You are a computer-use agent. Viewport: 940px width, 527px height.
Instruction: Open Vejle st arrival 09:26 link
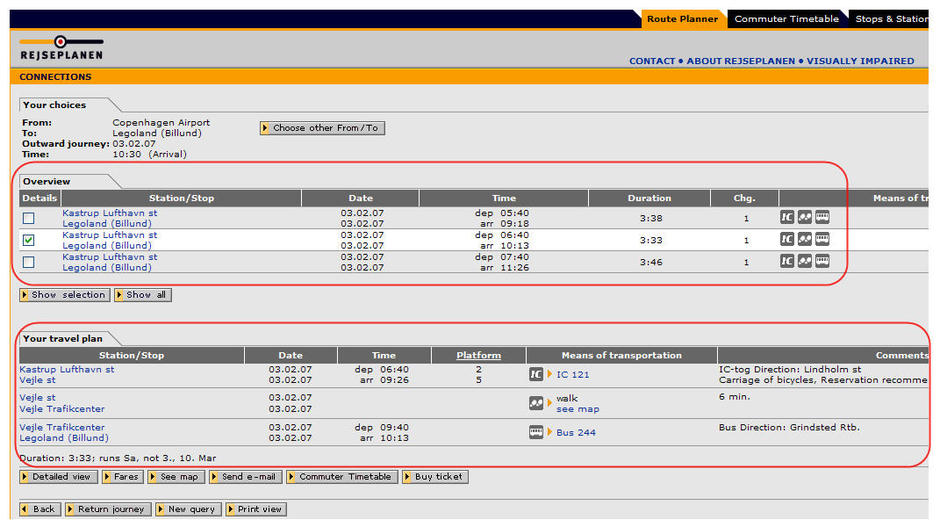37,380
